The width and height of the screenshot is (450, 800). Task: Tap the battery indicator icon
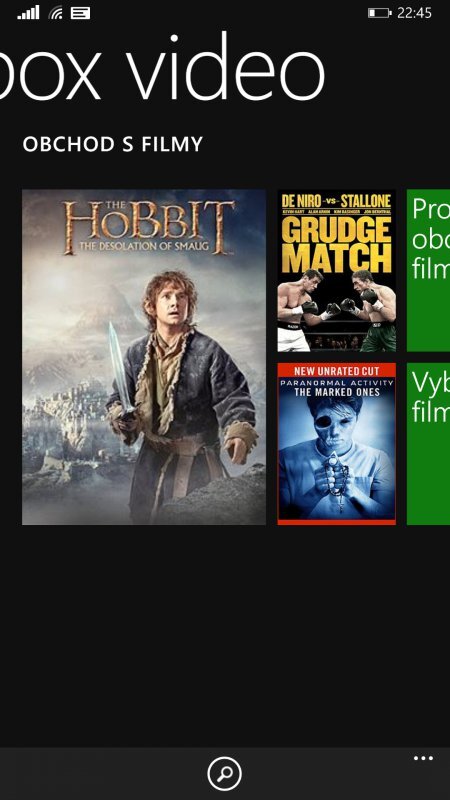(380, 13)
